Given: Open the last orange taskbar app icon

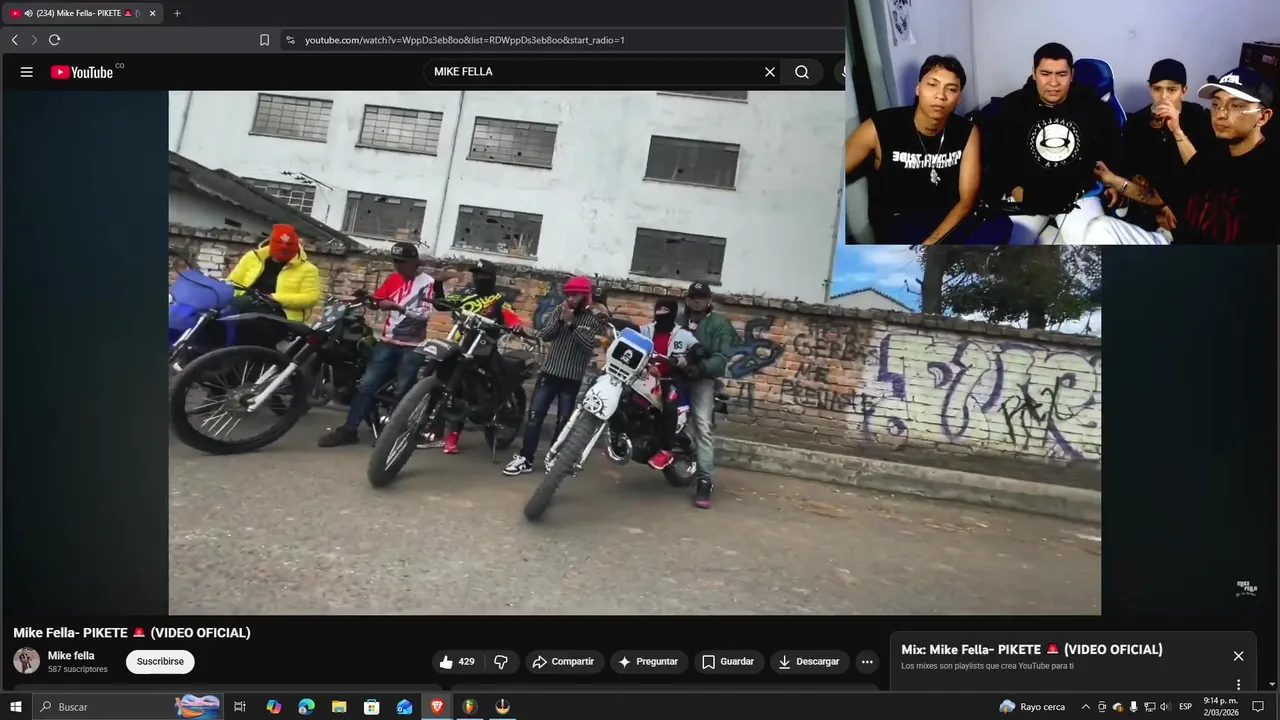Looking at the screenshot, I should 502,707.
